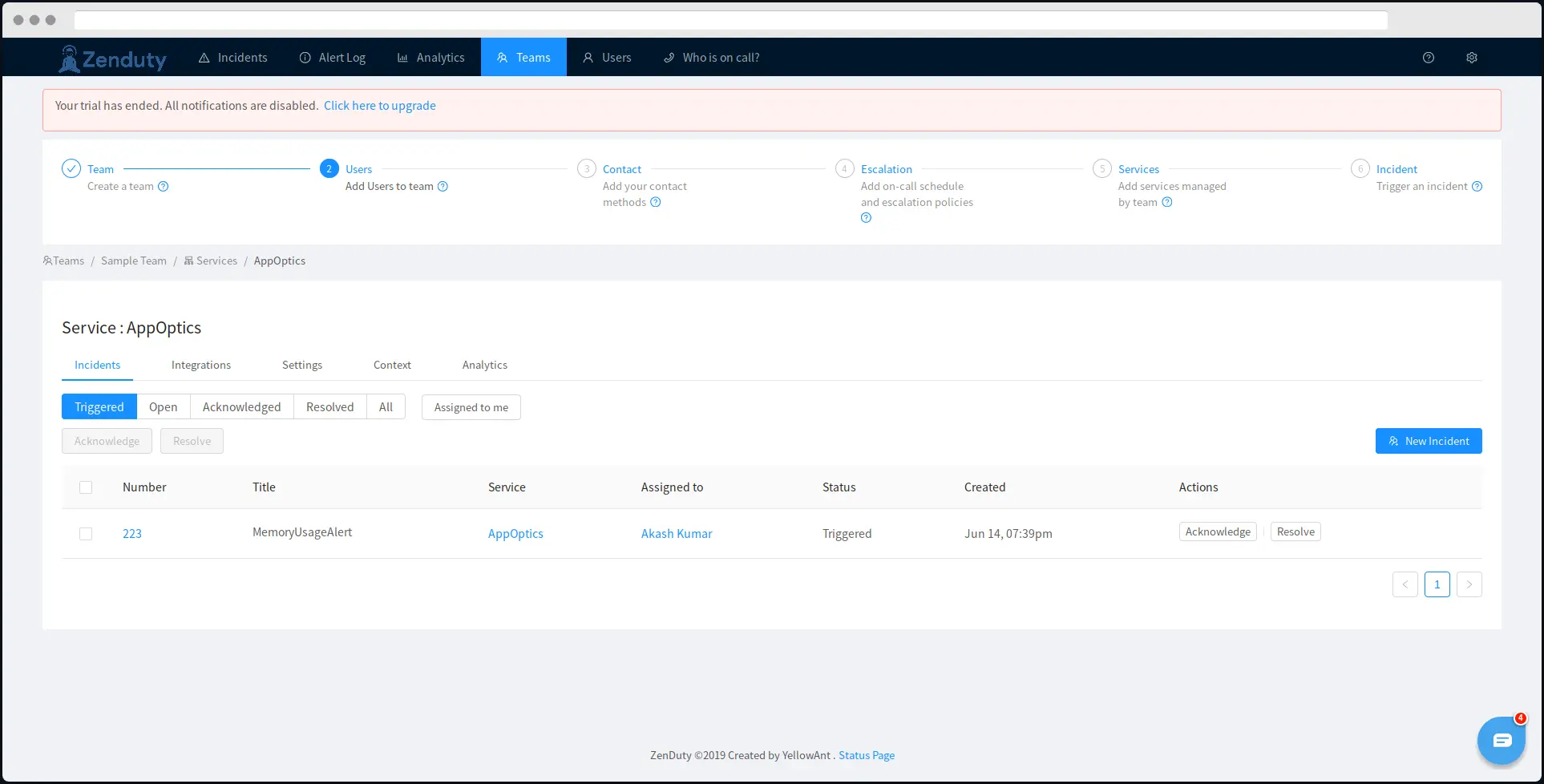
Task: Open Alert Log in top navigation
Action: 333,58
